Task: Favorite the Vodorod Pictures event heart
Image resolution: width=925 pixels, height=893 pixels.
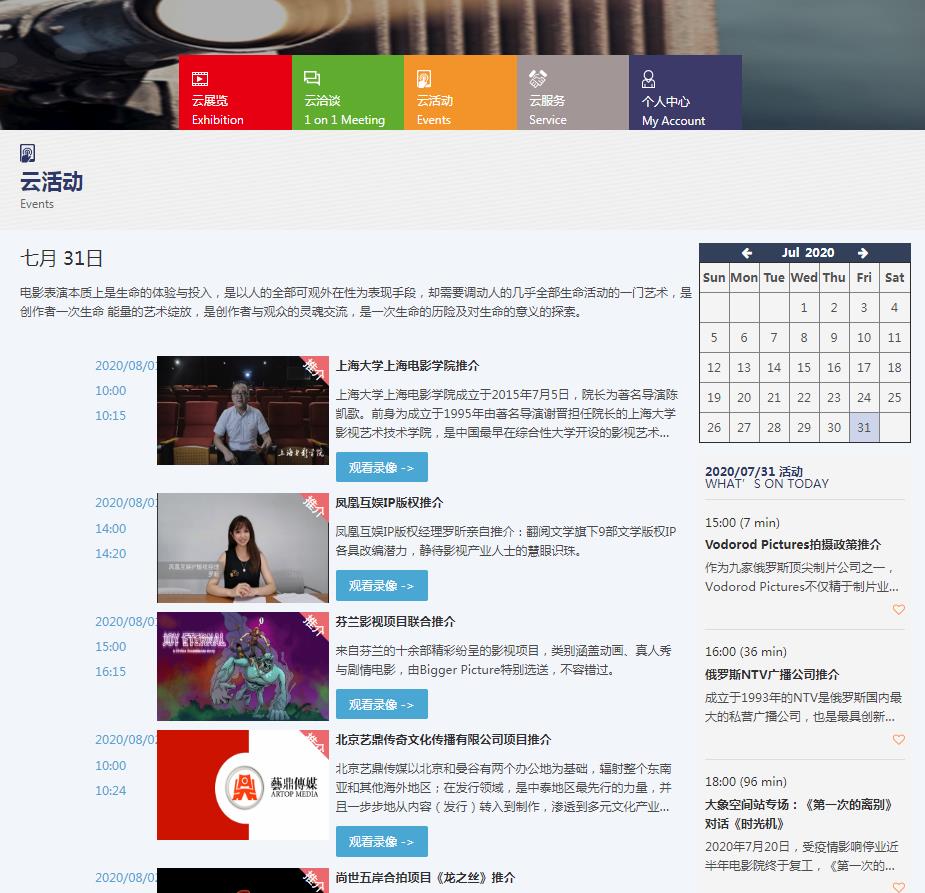Action: [x=898, y=610]
